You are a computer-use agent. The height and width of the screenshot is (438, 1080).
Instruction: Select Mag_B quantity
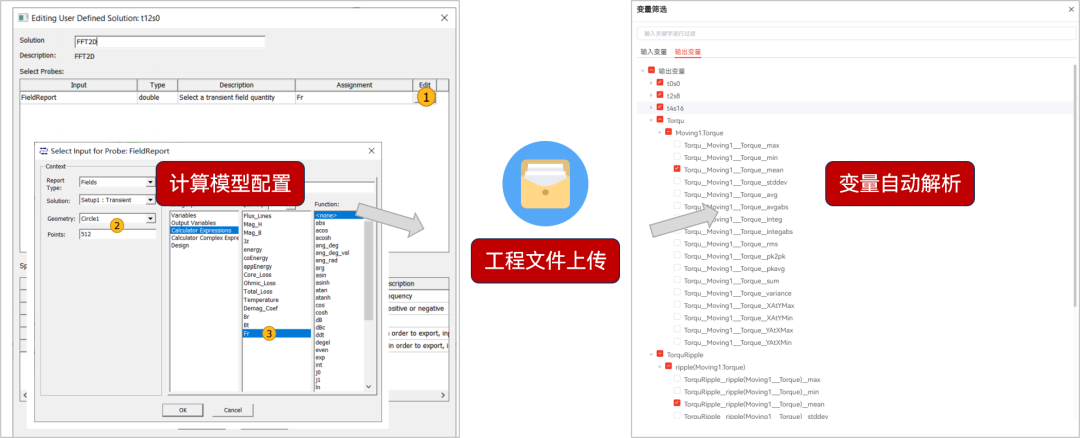[252, 232]
